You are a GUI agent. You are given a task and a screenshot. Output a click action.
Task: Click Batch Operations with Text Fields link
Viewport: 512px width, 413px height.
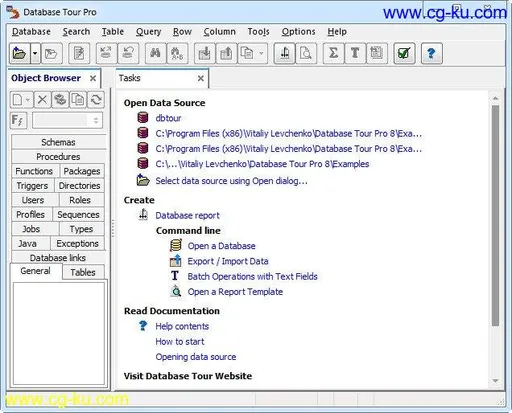[252, 277]
